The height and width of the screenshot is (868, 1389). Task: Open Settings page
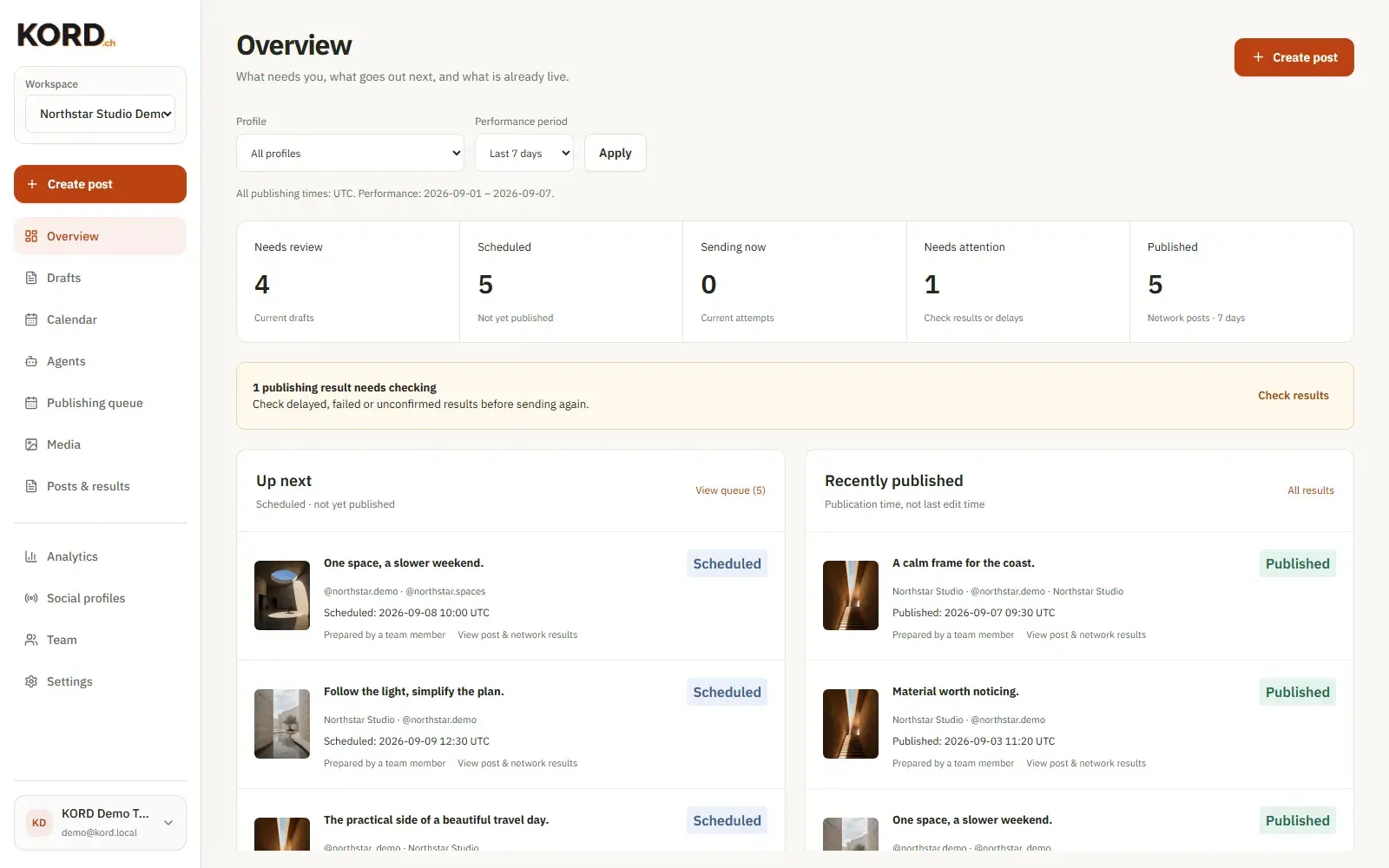[x=100, y=681]
